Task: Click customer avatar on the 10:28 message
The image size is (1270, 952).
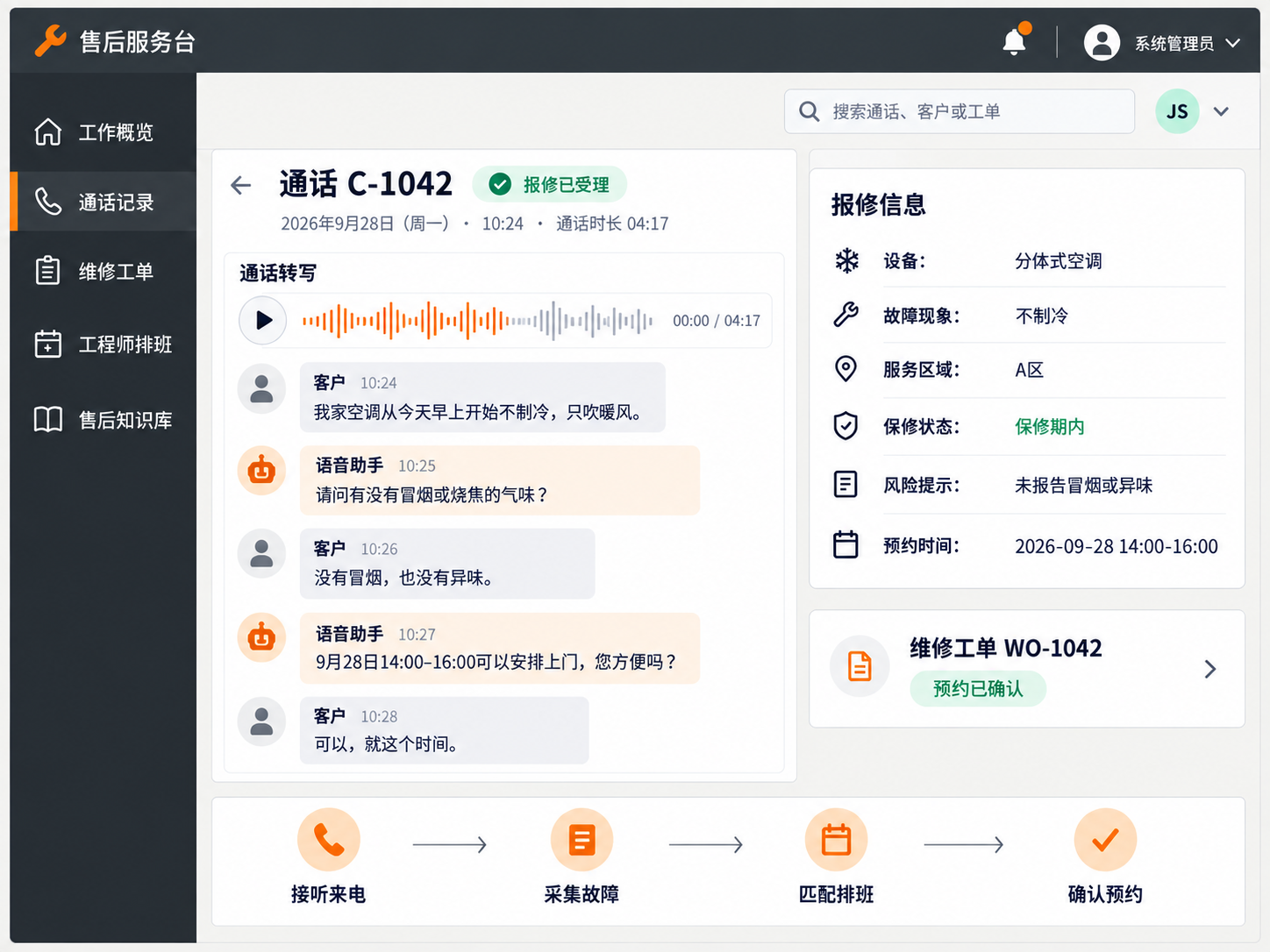Action: 261,721
